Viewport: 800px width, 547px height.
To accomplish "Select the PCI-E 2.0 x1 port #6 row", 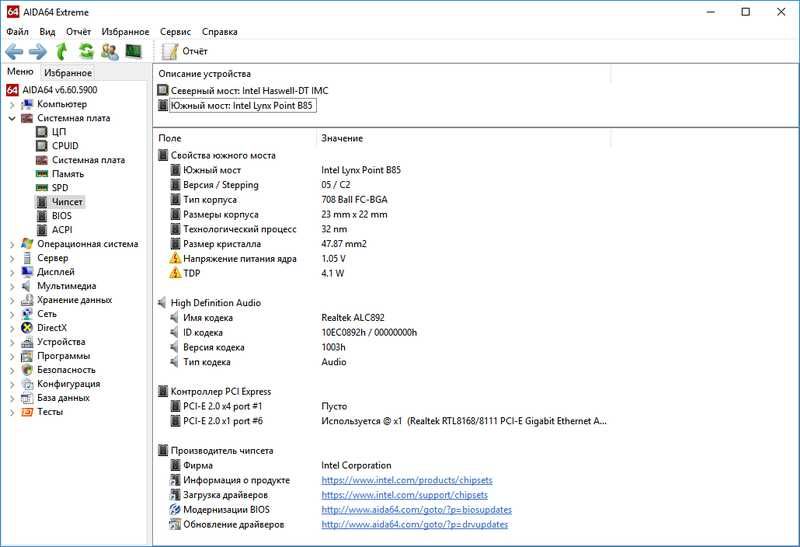I will (382, 421).
